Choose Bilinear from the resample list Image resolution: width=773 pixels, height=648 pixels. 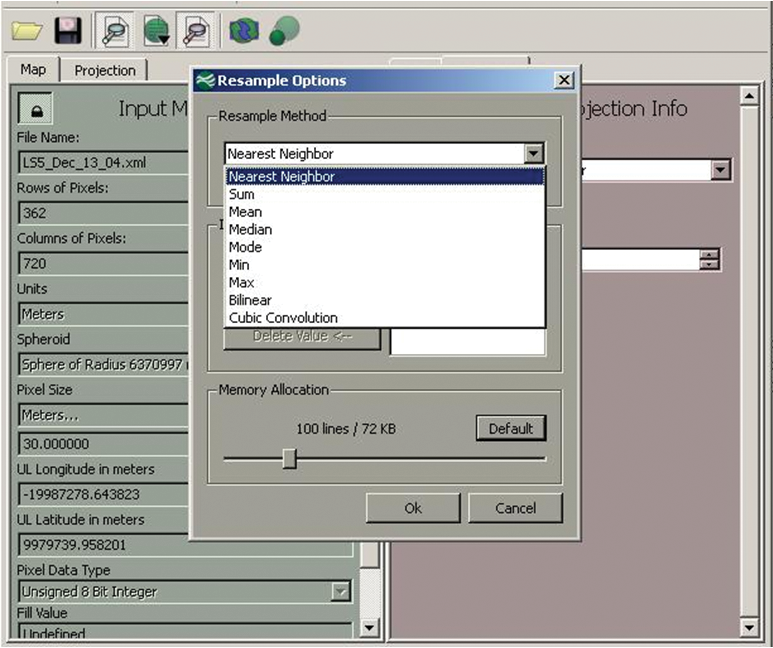pos(249,300)
